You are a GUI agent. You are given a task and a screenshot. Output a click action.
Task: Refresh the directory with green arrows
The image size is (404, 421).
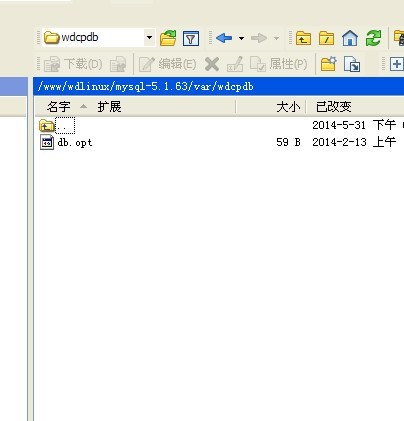point(373,38)
